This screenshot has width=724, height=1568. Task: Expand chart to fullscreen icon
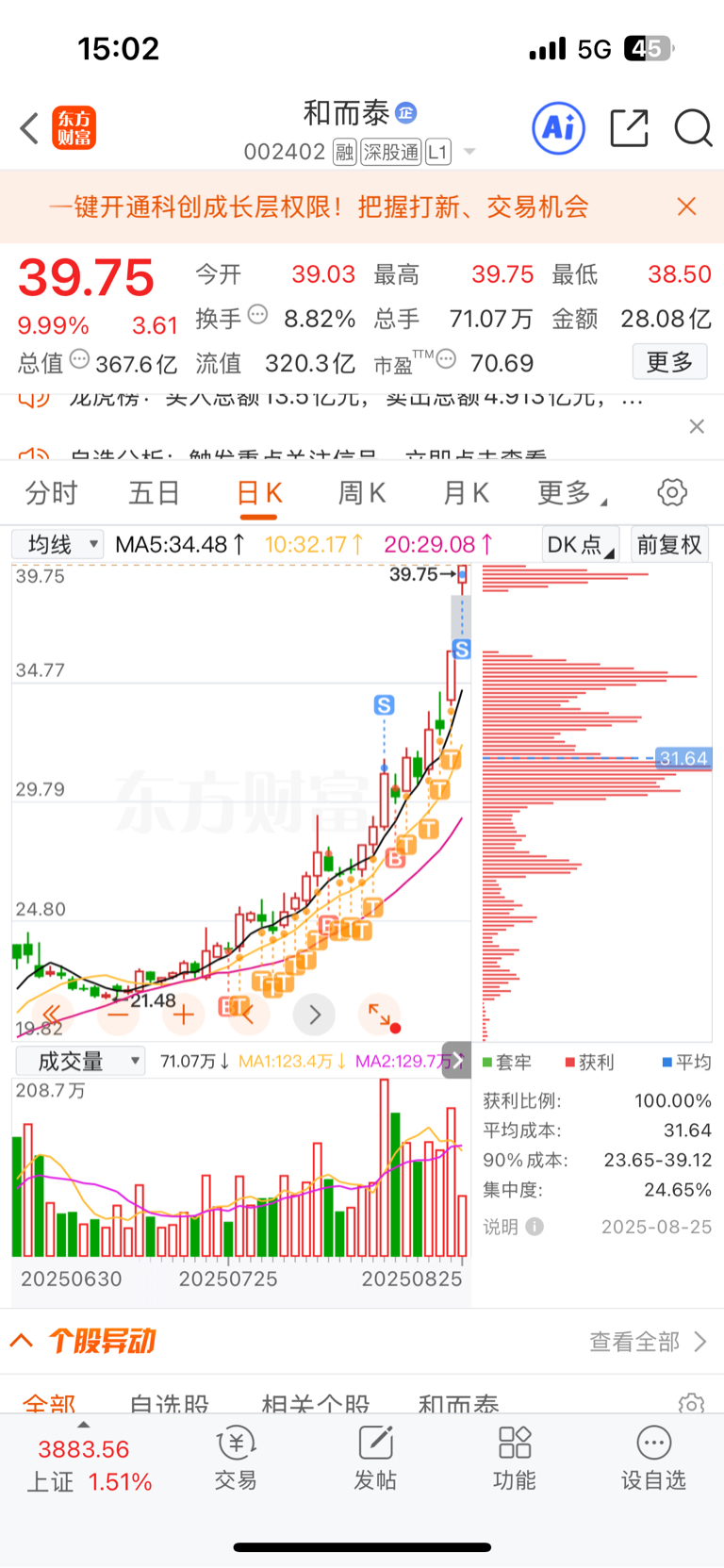coord(380,1015)
